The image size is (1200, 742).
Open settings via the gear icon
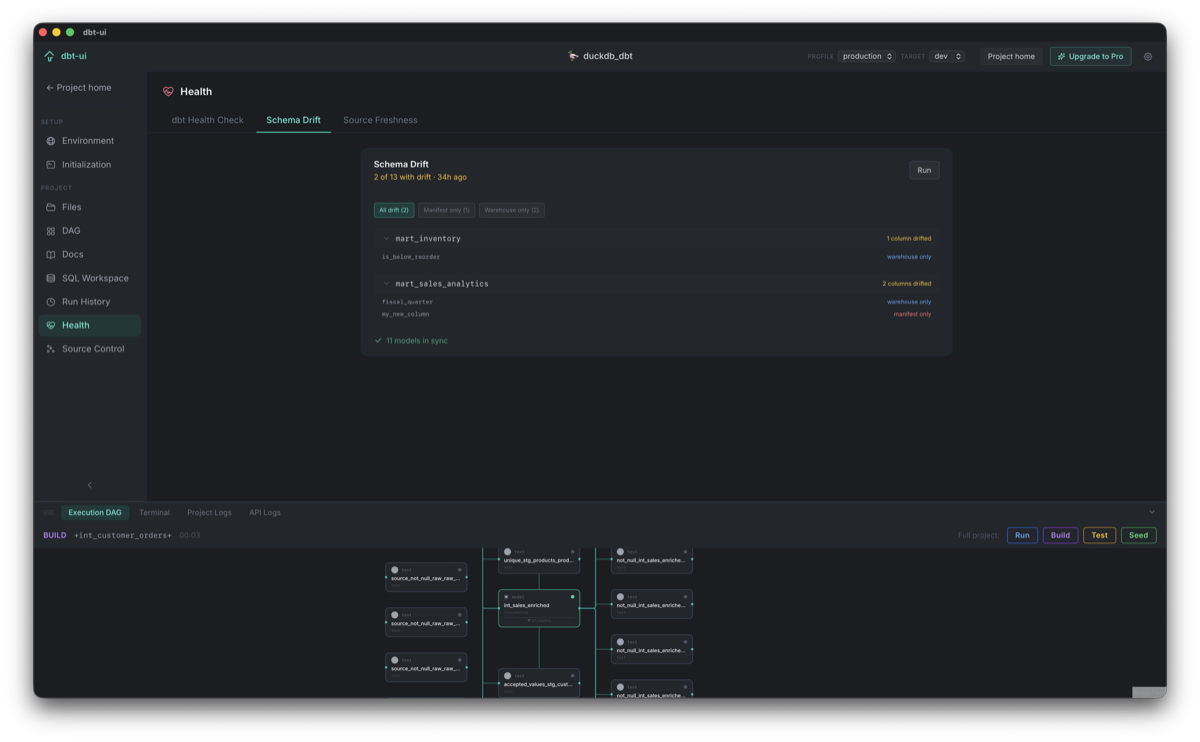coord(1148,57)
